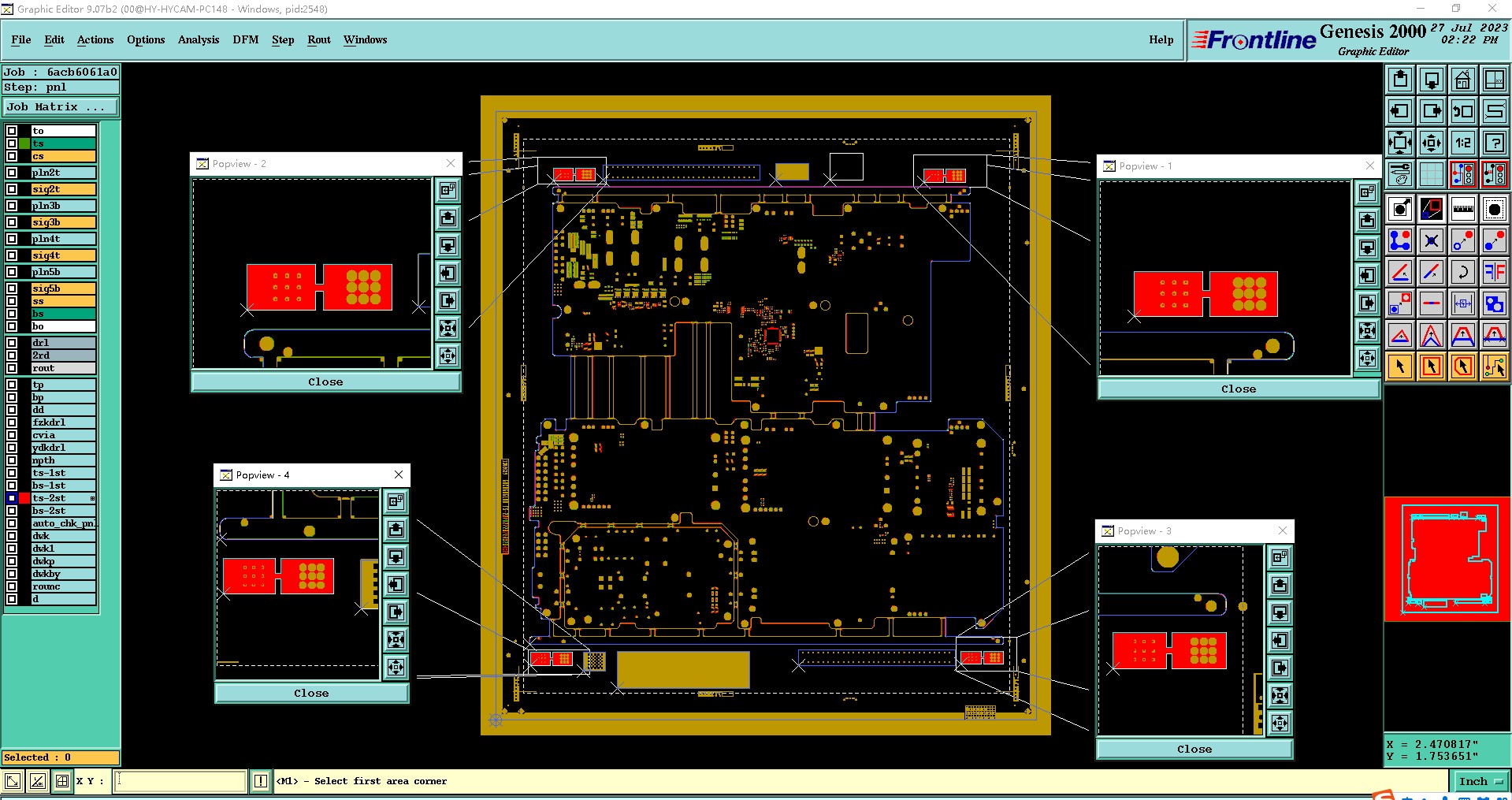Select the plain arrow selection tool
Viewport: 1512px width, 800px height.
coord(1400,367)
